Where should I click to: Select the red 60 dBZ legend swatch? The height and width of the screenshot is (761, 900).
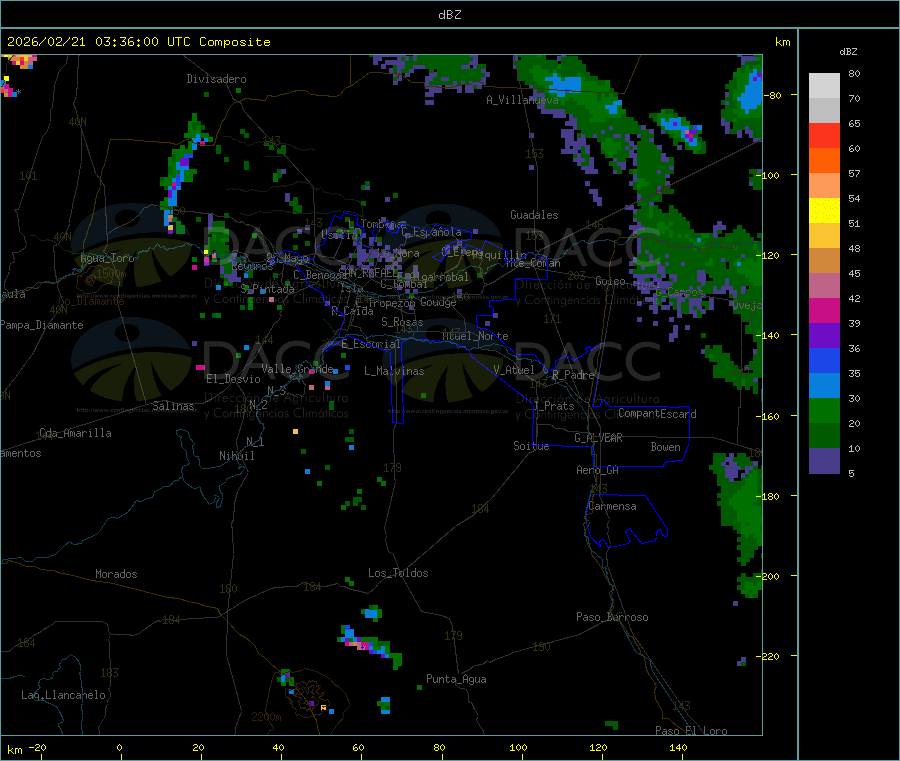(x=824, y=135)
